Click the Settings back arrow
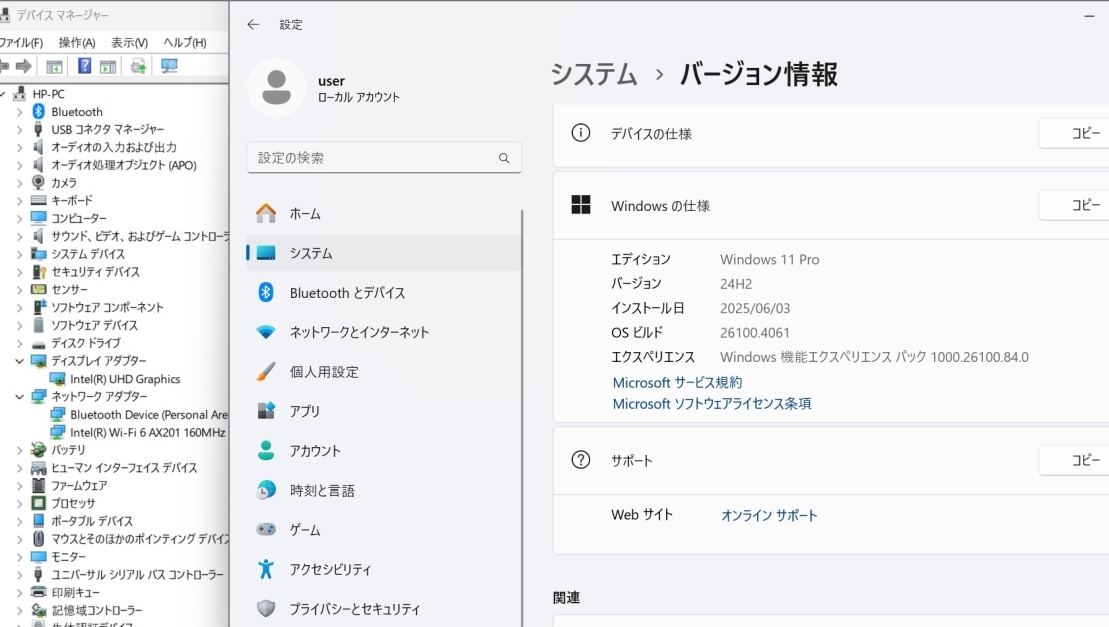This screenshot has height=627, width=1109. click(253, 24)
